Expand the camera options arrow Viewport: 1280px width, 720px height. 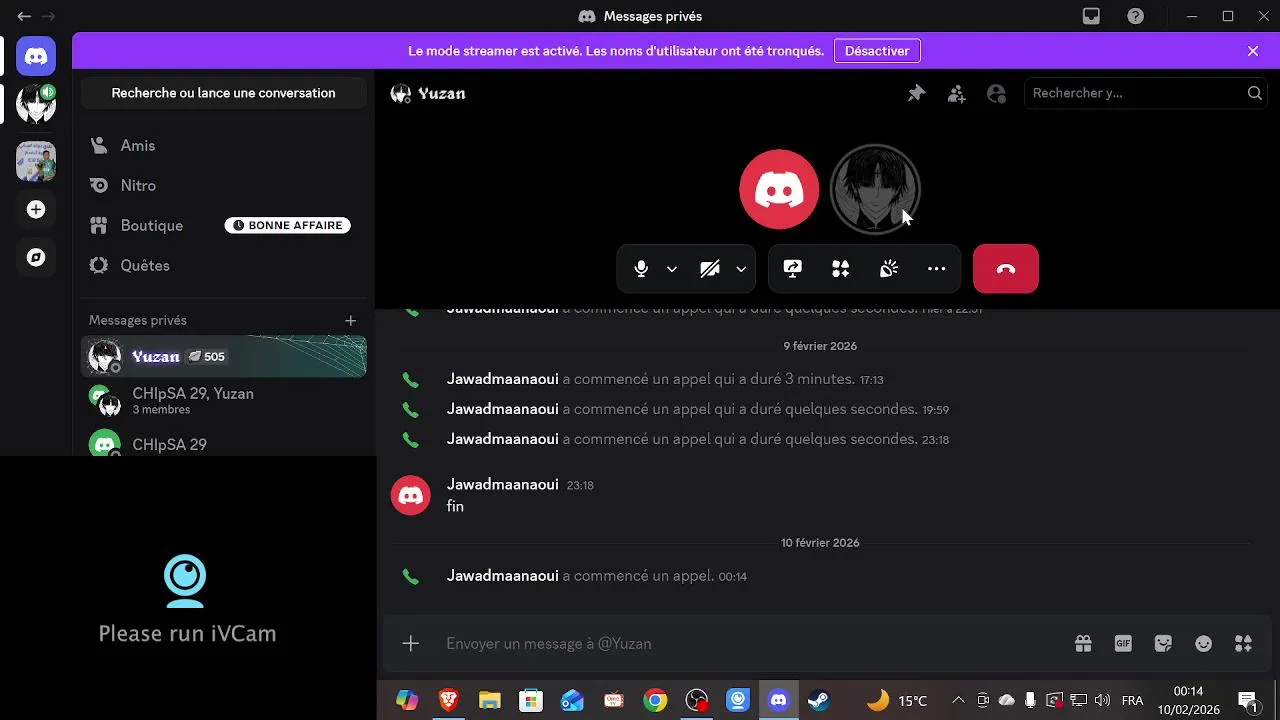741,269
